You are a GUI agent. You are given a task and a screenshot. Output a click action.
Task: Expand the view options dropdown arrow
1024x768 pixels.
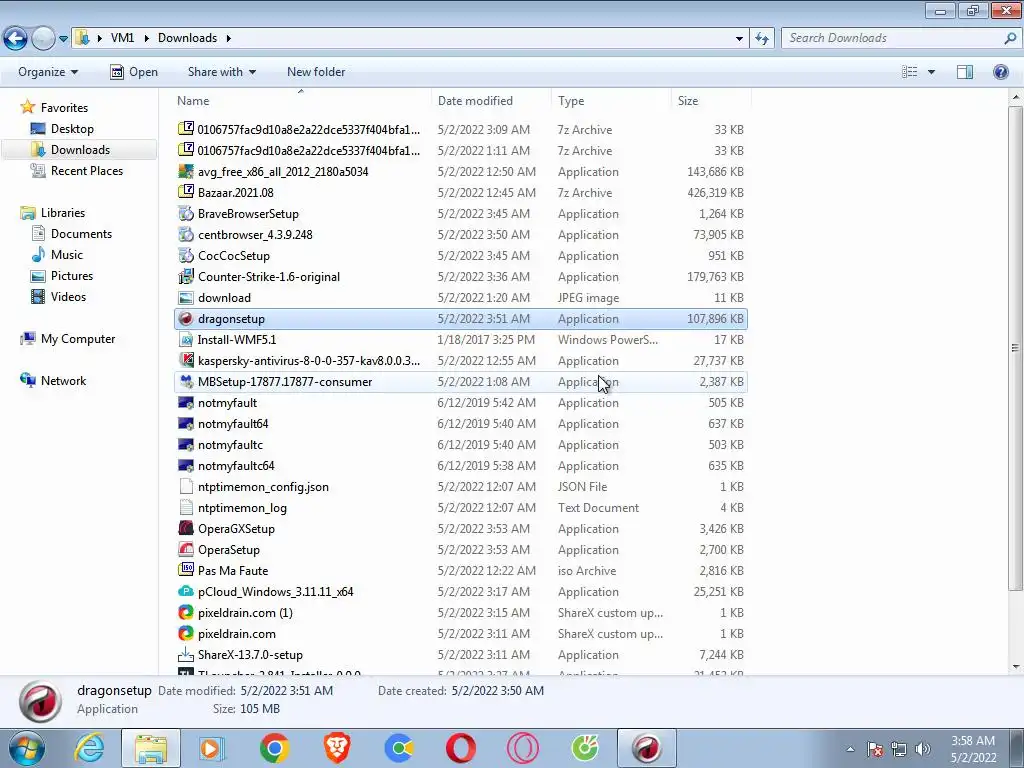pos(931,72)
